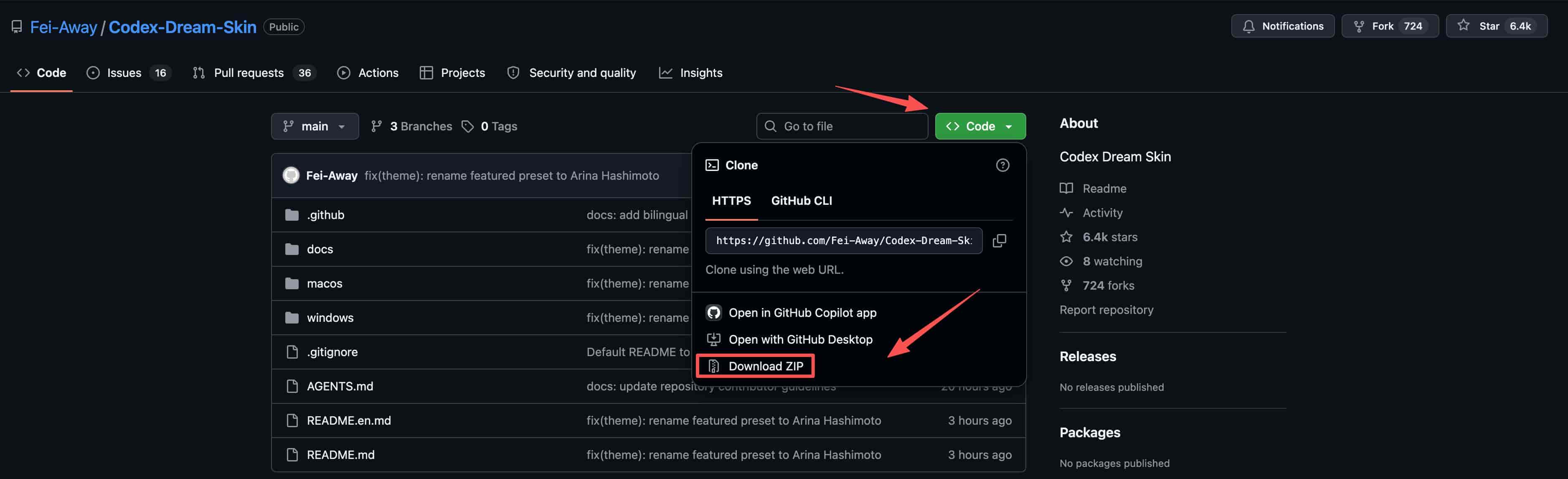Screen dimensions: 1568x479
Task: Open the README.en.md file
Action: coord(349,420)
